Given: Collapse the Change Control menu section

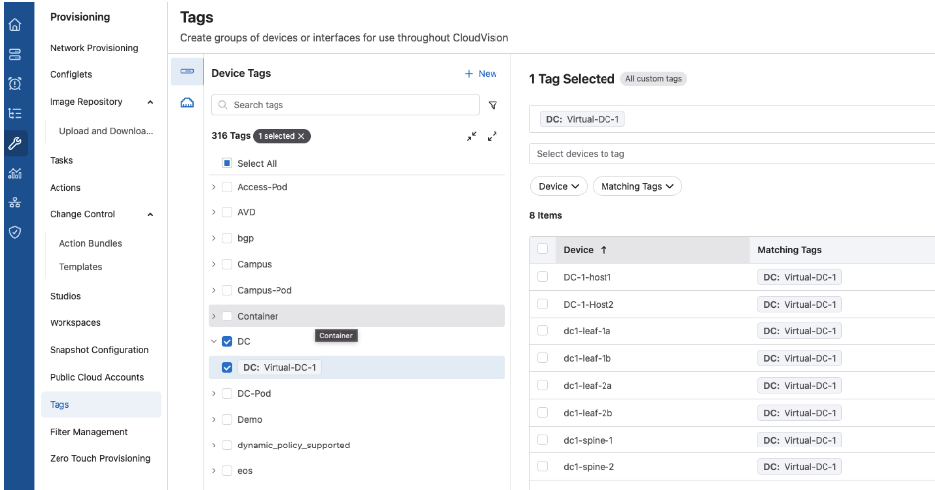Looking at the screenshot, I should point(150,215).
